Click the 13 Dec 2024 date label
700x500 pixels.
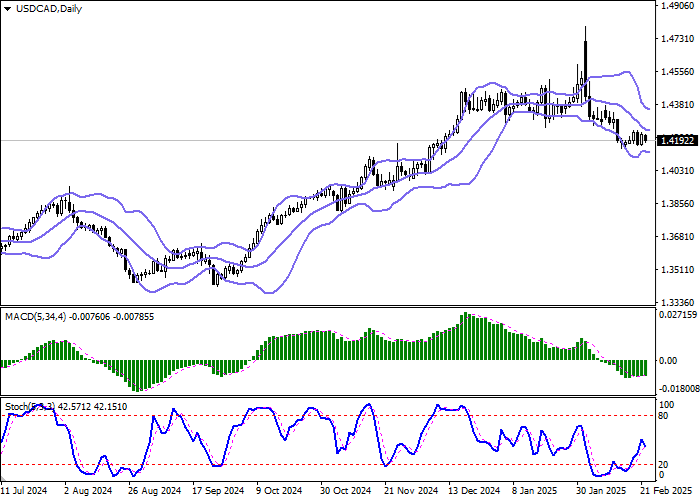473,491
